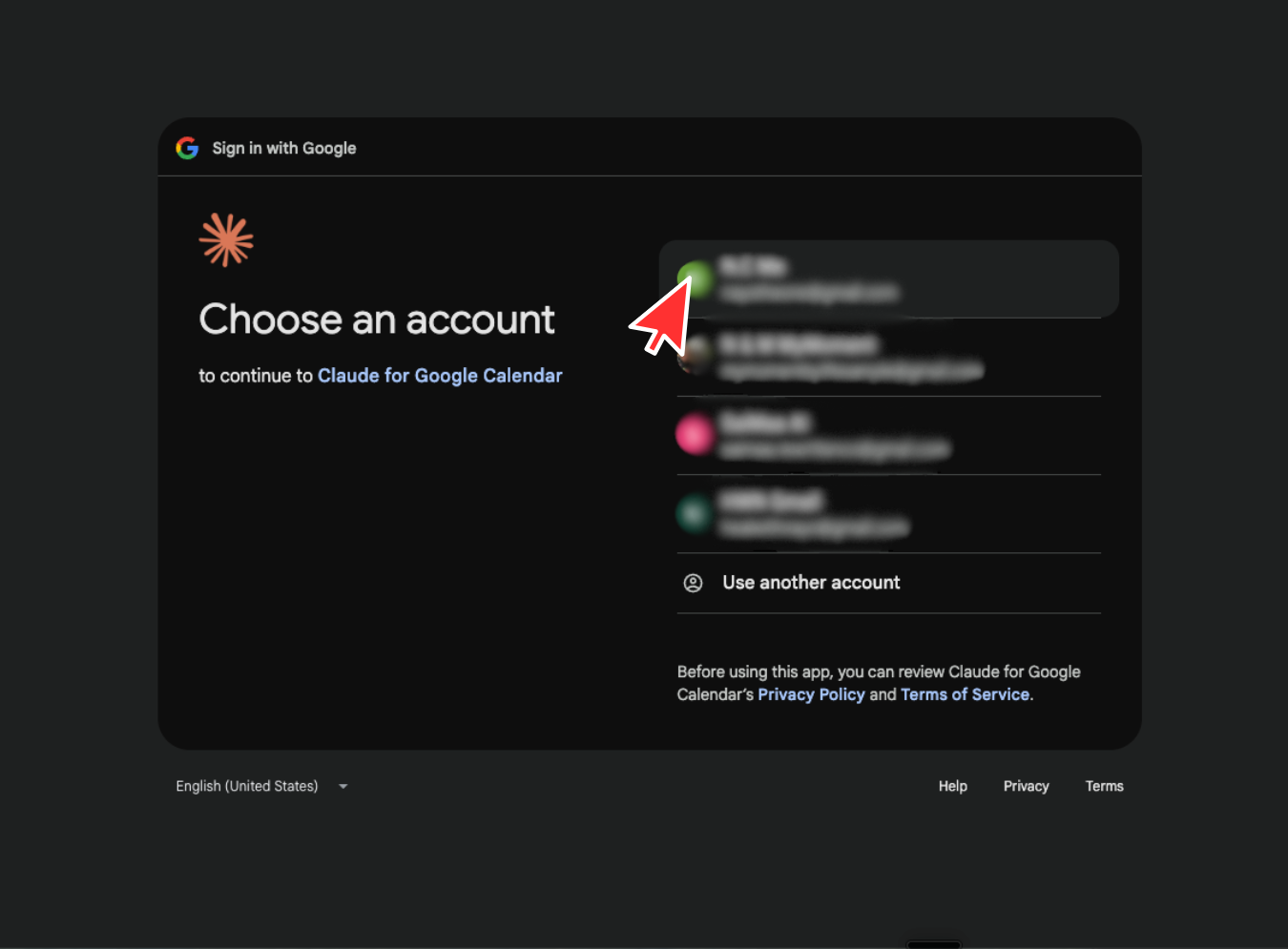Click the Choose an account heading

(x=377, y=320)
